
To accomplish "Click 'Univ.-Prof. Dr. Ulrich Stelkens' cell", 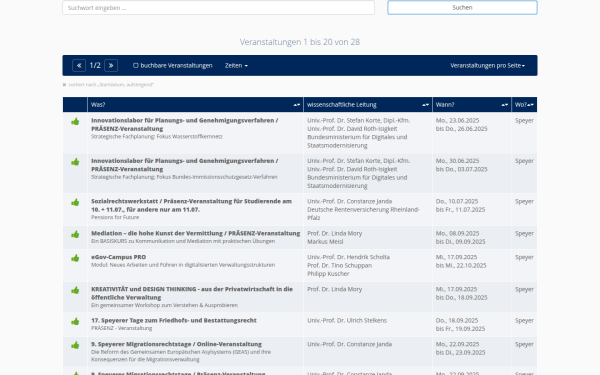I will [347, 321].
